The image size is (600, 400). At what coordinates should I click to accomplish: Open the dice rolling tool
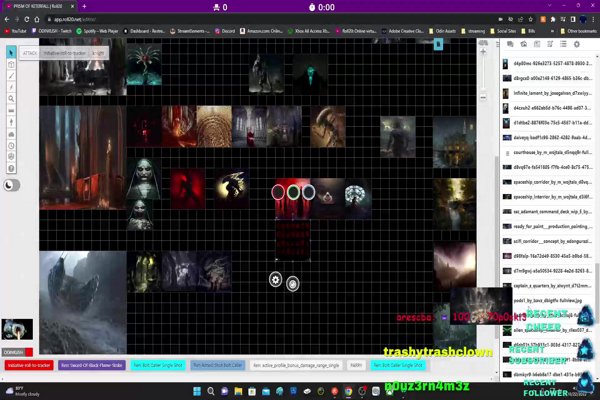[x=11, y=157]
